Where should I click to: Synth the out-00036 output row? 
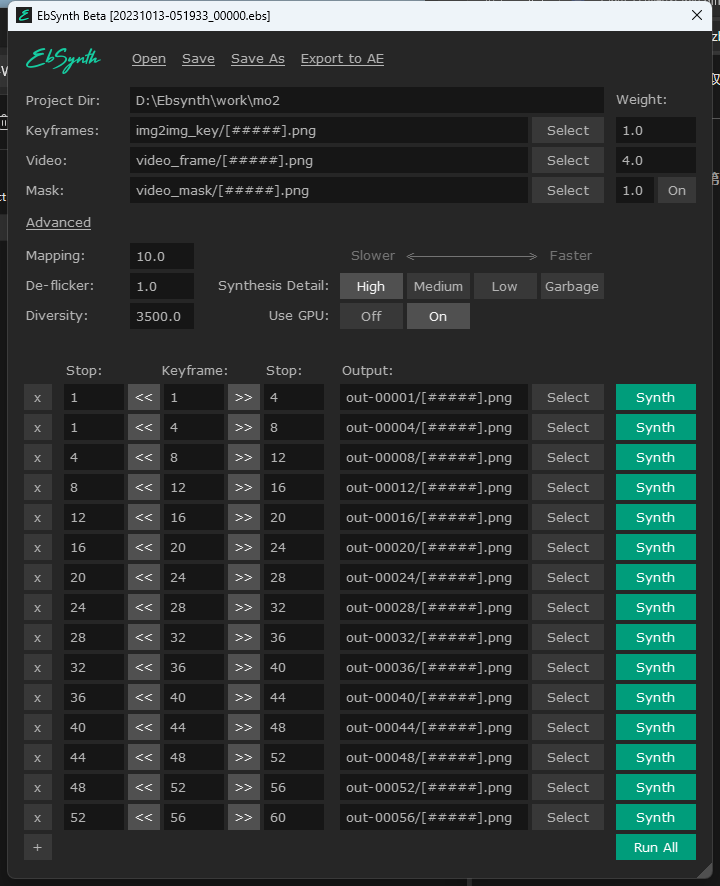pos(656,667)
